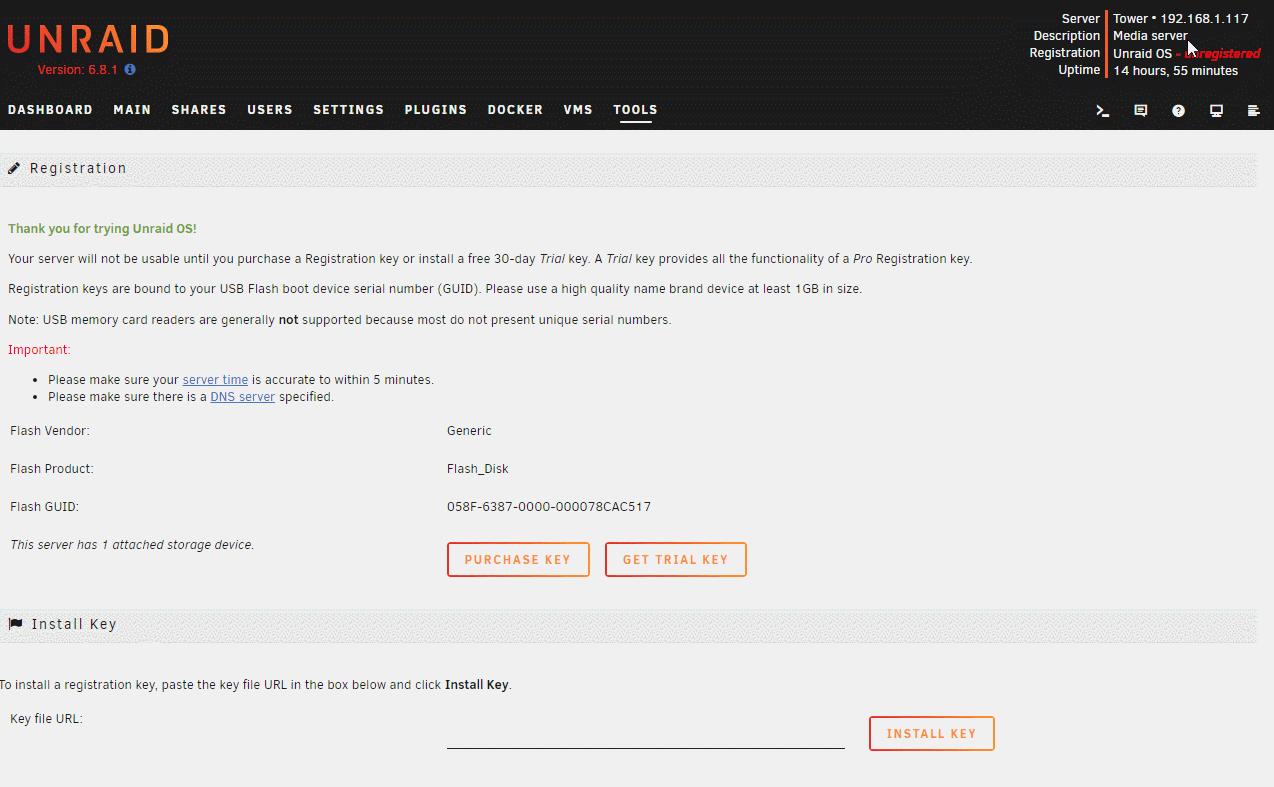Click the Unraid logo
The width and height of the screenshot is (1274, 787).
coord(88,40)
